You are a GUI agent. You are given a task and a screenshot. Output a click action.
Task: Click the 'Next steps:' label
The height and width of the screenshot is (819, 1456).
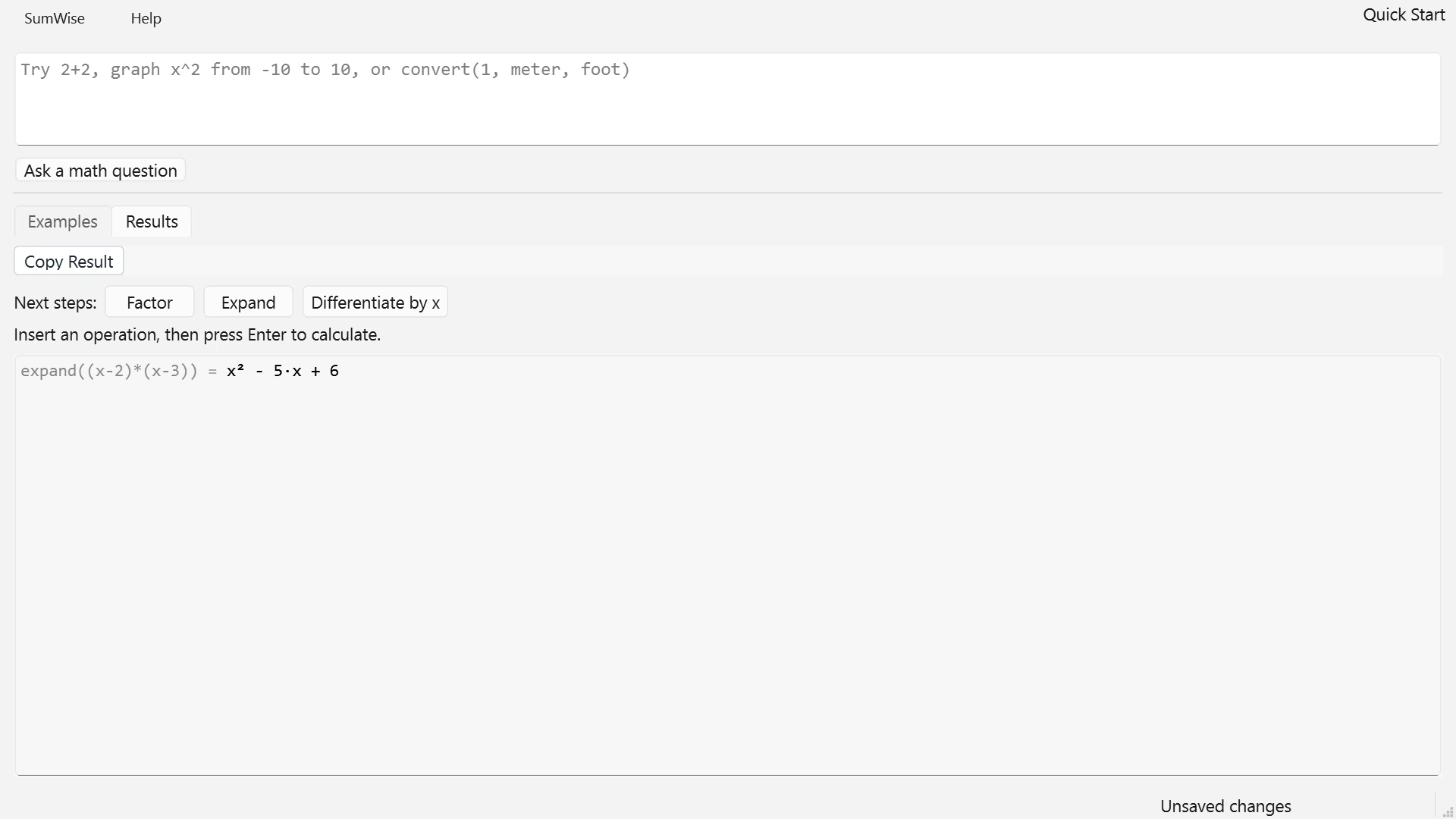tap(55, 303)
